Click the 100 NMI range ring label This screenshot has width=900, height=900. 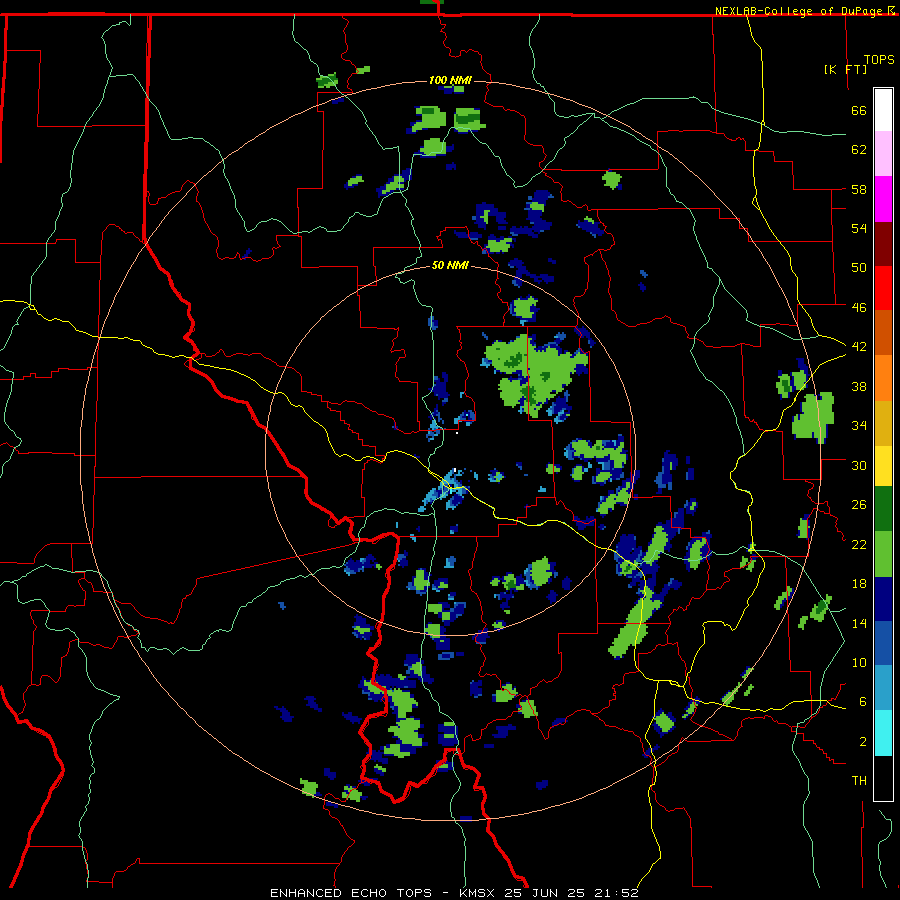coord(450,80)
